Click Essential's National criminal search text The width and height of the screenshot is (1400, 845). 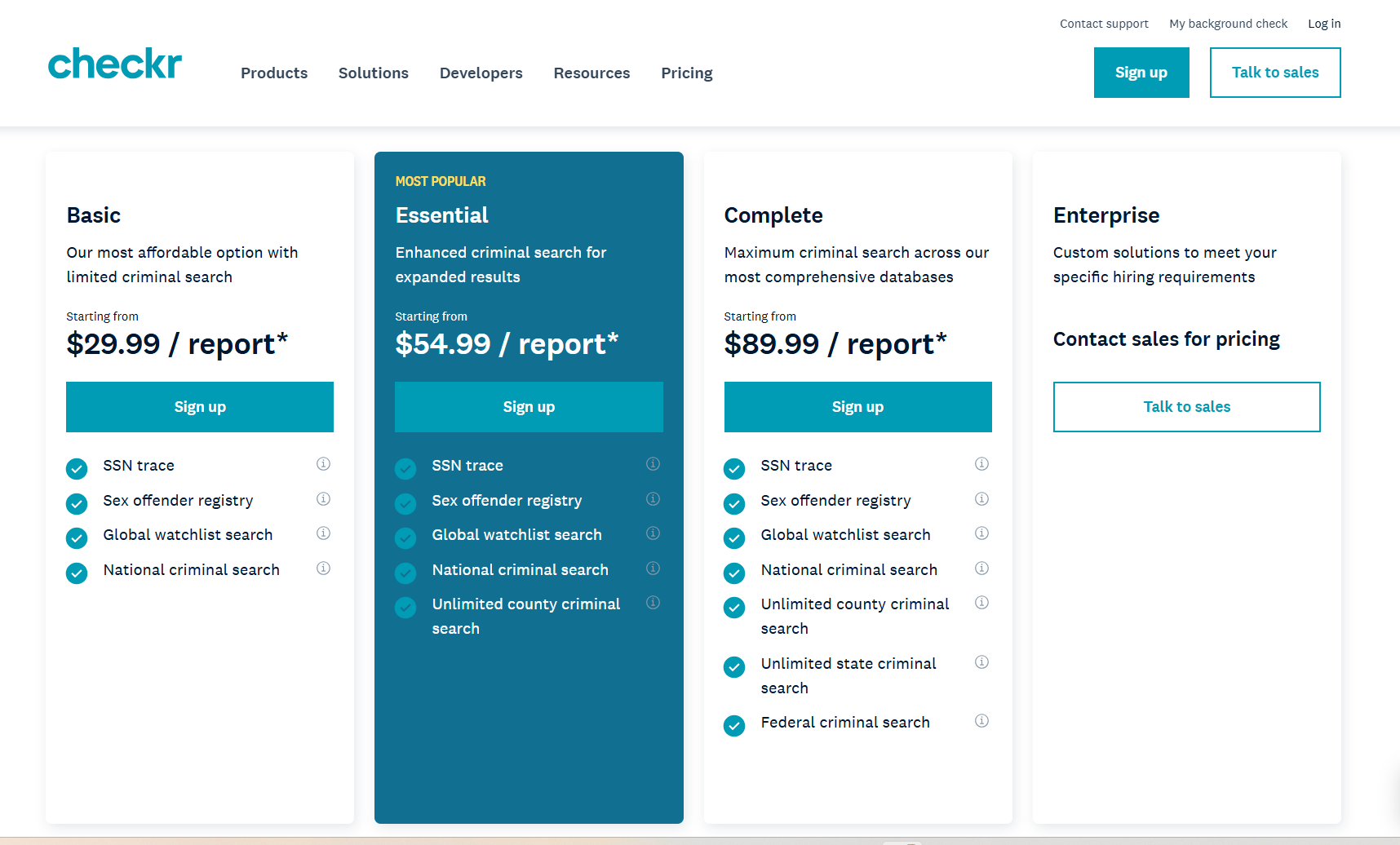pos(521,570)
